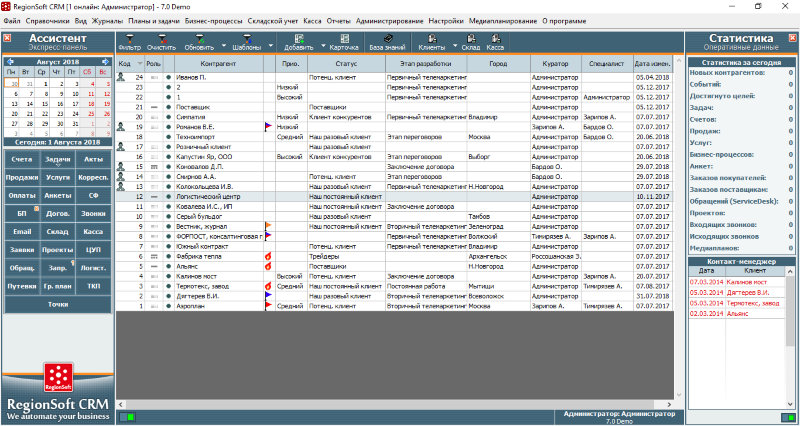Open the Бизнес-процессы menu
Image resolution: width=800 pixels, height=426 pixels.
point(212,20)
